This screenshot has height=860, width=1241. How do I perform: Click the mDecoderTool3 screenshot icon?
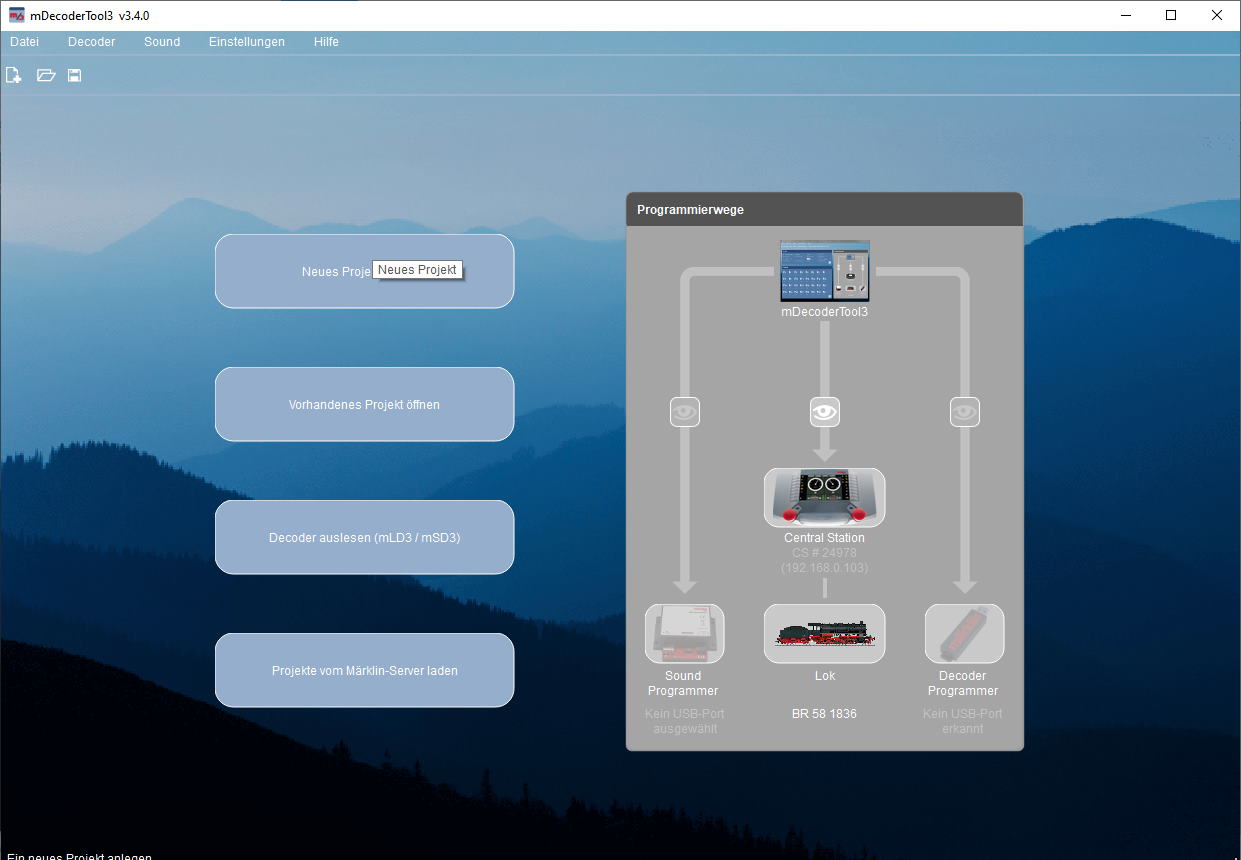[825, 271]
